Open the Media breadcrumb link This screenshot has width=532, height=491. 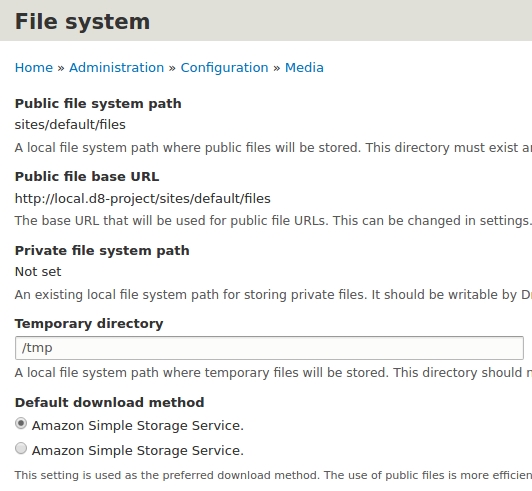pos(304,68)
